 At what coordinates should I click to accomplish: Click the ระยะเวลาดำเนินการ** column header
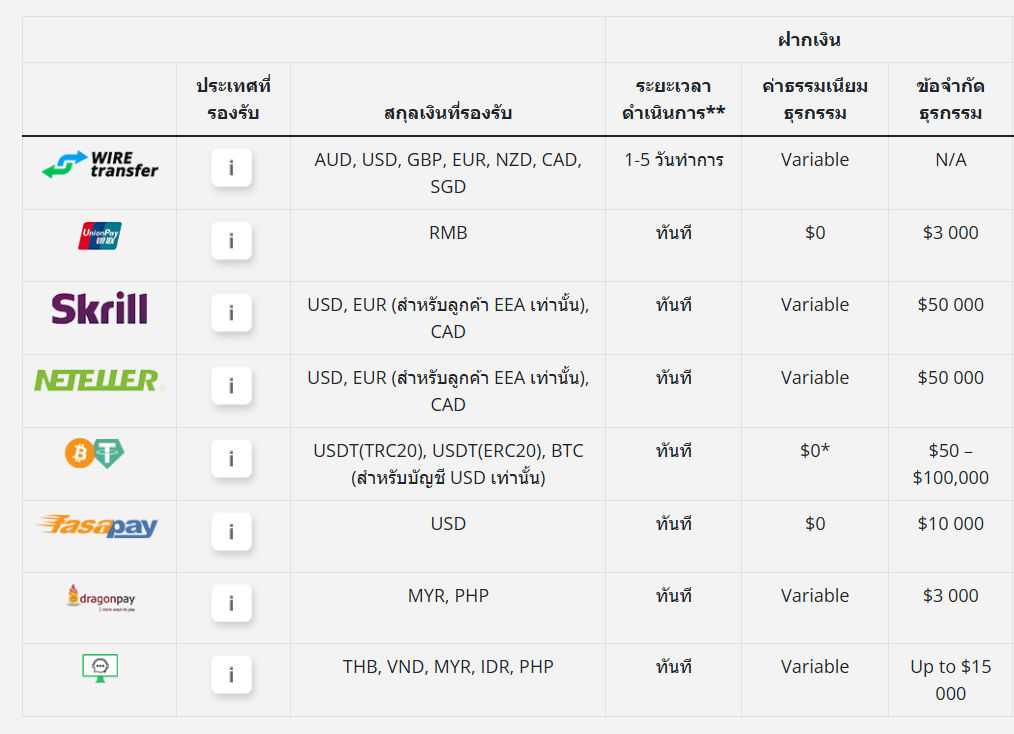(x=673, y=99)
